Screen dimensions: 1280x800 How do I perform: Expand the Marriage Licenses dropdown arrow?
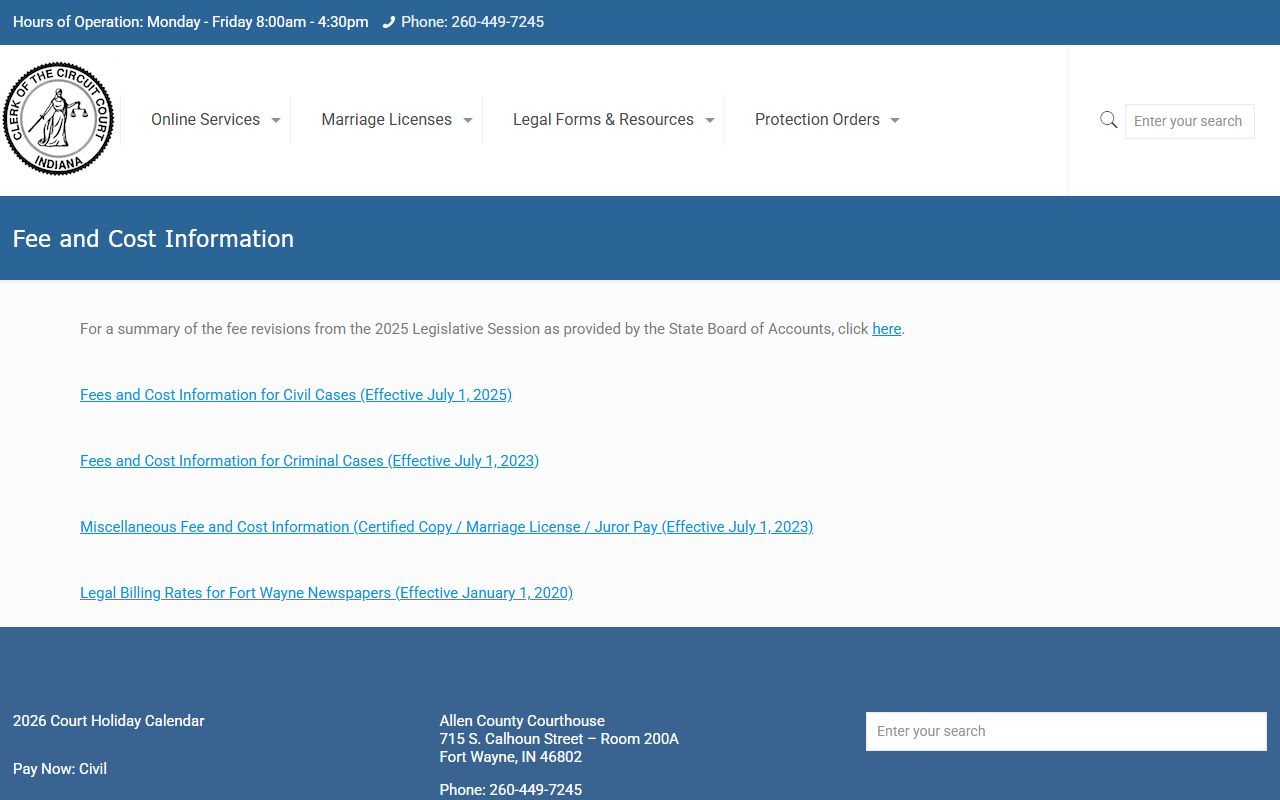pyautogui.click(x=467, y=120)
